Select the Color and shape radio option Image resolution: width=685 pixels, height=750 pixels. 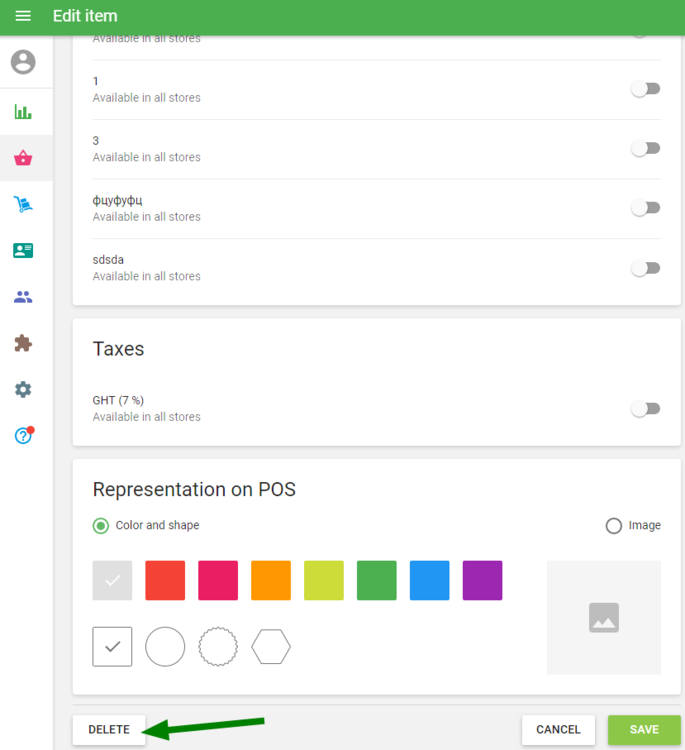point(101,526)
